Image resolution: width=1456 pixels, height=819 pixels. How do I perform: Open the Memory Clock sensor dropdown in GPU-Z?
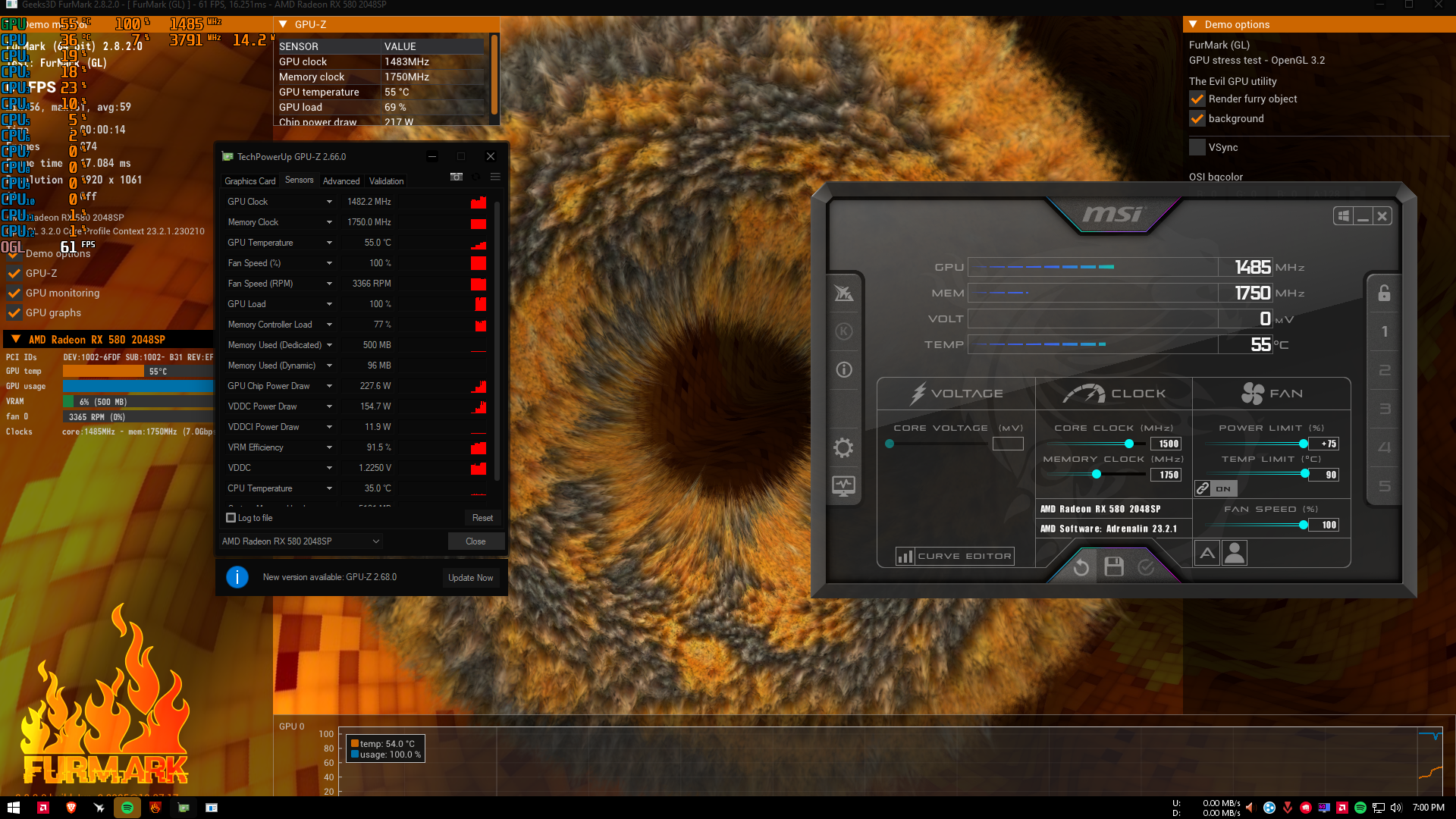coord(329,222)
